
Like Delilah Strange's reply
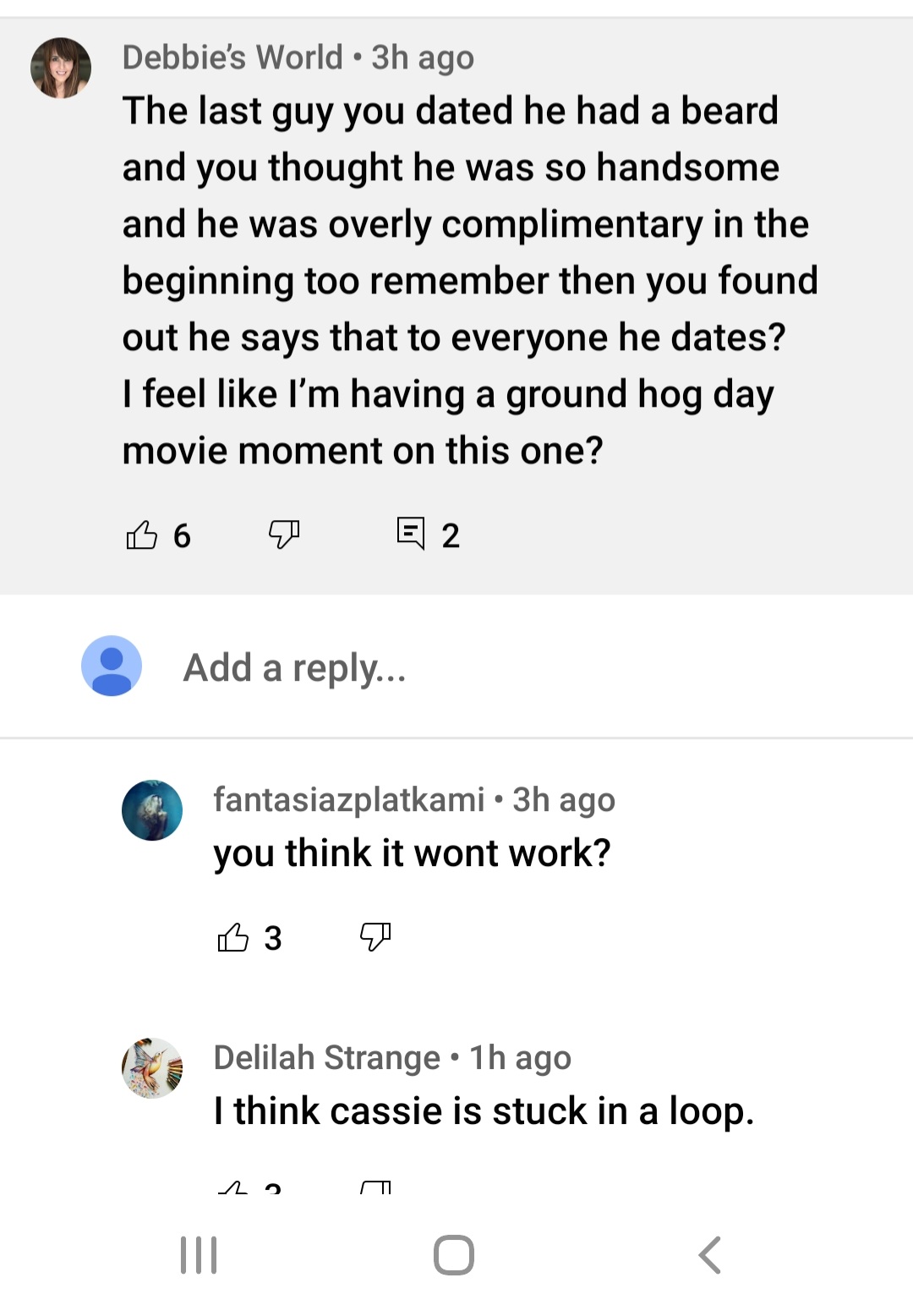click(x=233, y=1187)
